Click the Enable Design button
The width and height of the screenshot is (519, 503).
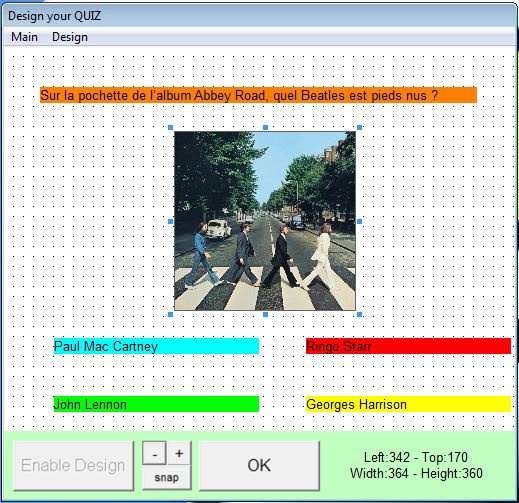(x=73, y=466)
